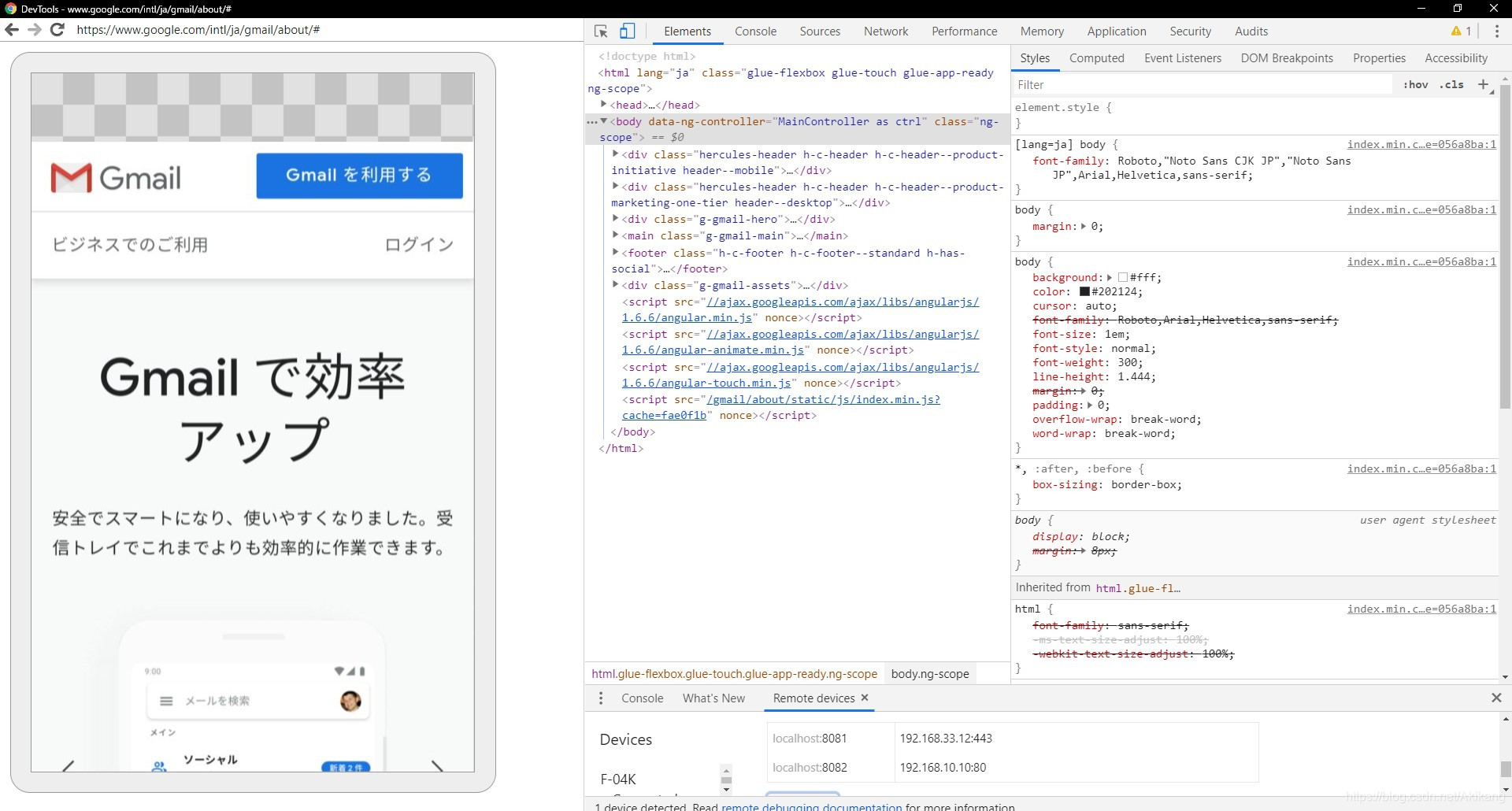Open the What's New drawer tab

(x=713, y=698)
